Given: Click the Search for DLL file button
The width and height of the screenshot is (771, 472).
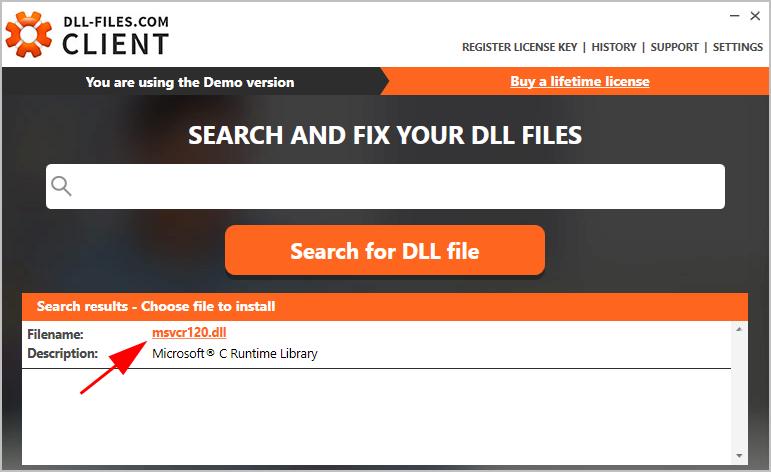Looking at the screenshot, I should tap(385, 250).
